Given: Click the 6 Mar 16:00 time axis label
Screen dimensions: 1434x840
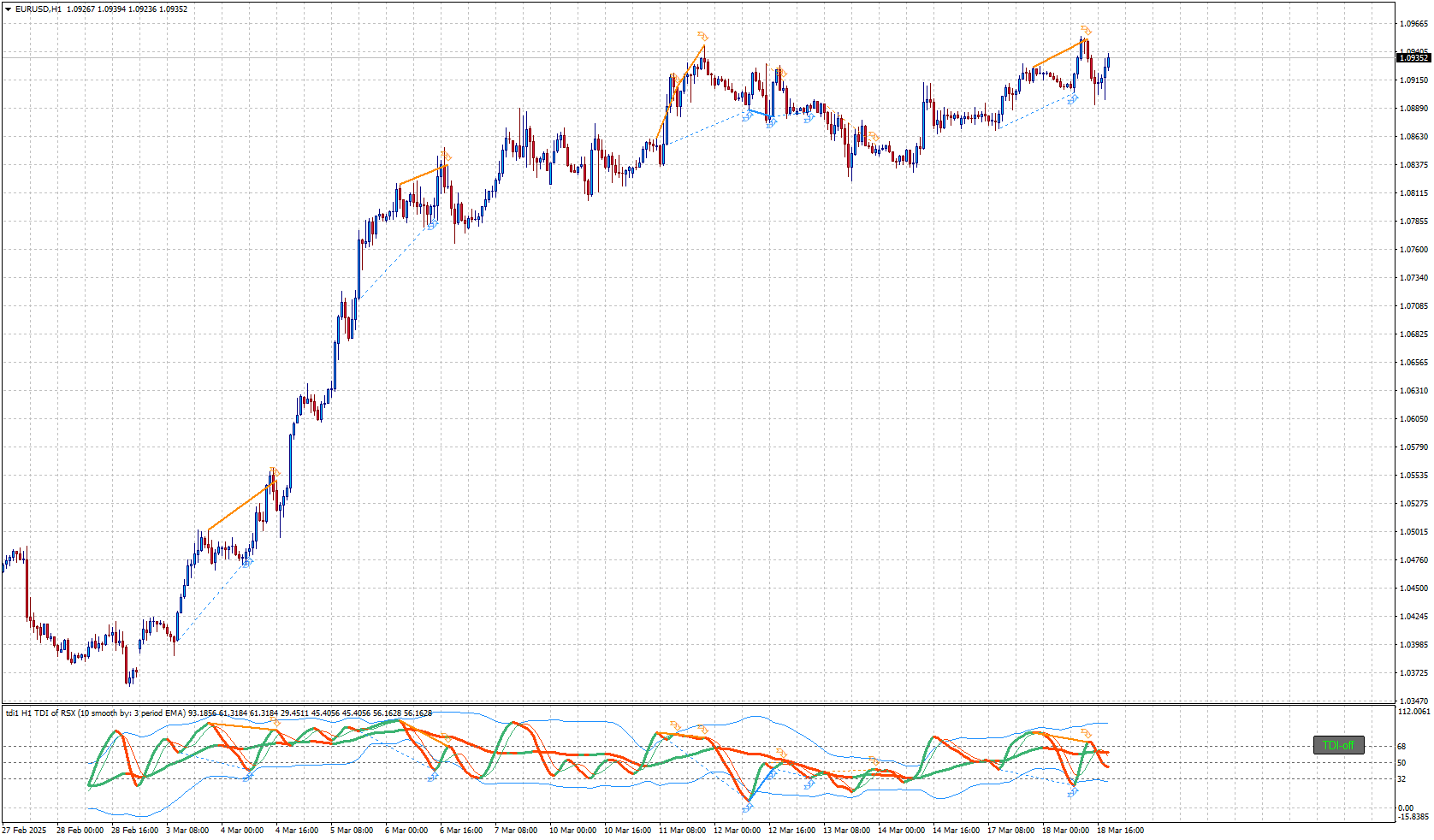Looking at the screenshot, I should tap(461, 831).
